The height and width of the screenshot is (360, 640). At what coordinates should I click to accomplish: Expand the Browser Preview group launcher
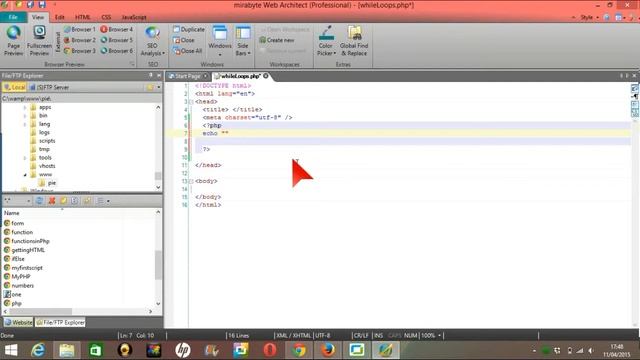point(132,64)
